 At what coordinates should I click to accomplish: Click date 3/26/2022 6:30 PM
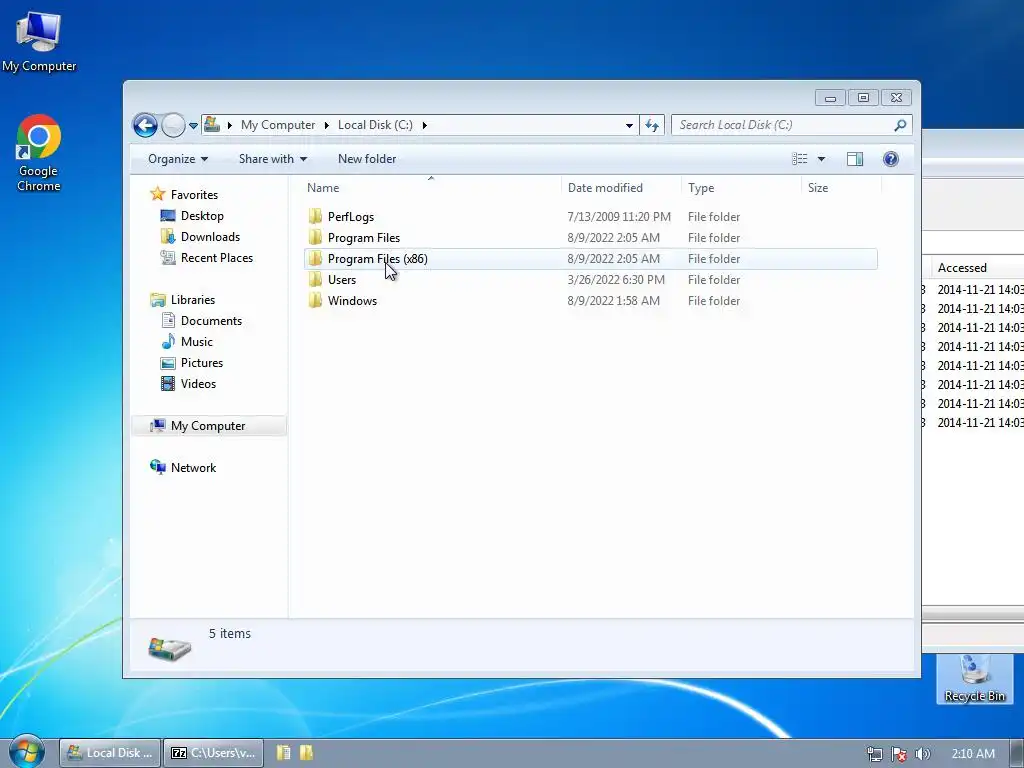tap(616, 280)
